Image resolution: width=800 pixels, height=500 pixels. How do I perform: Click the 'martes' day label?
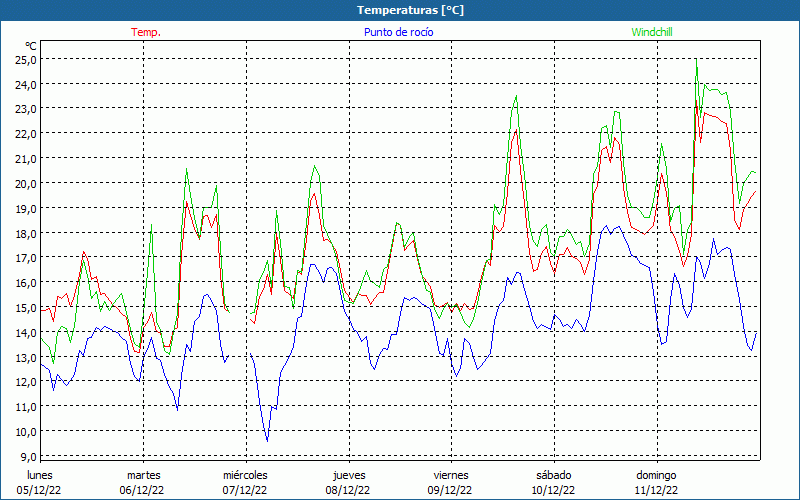[144, 475]
